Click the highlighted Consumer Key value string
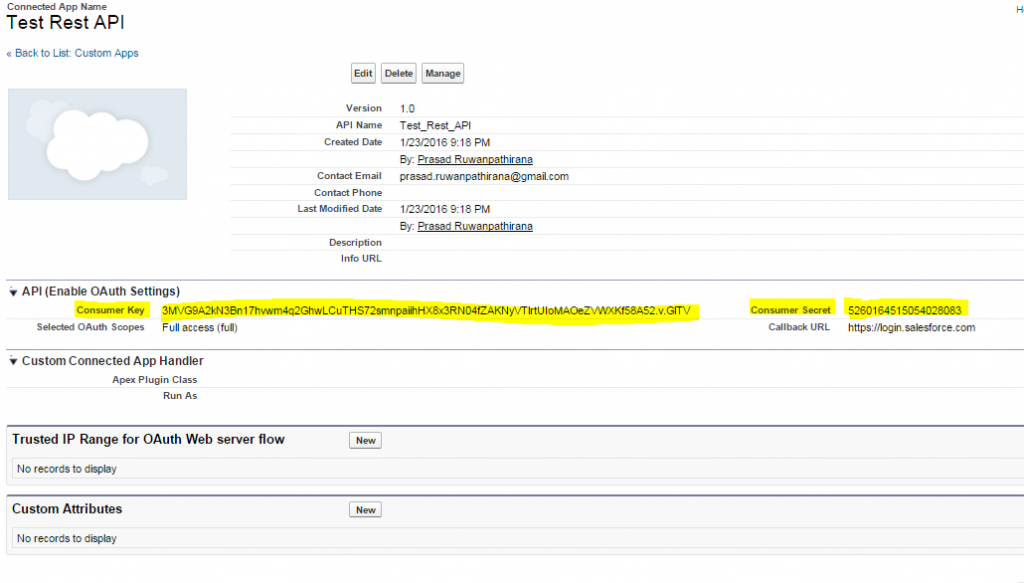This screenshot has width=1024, height=583. 426,310
